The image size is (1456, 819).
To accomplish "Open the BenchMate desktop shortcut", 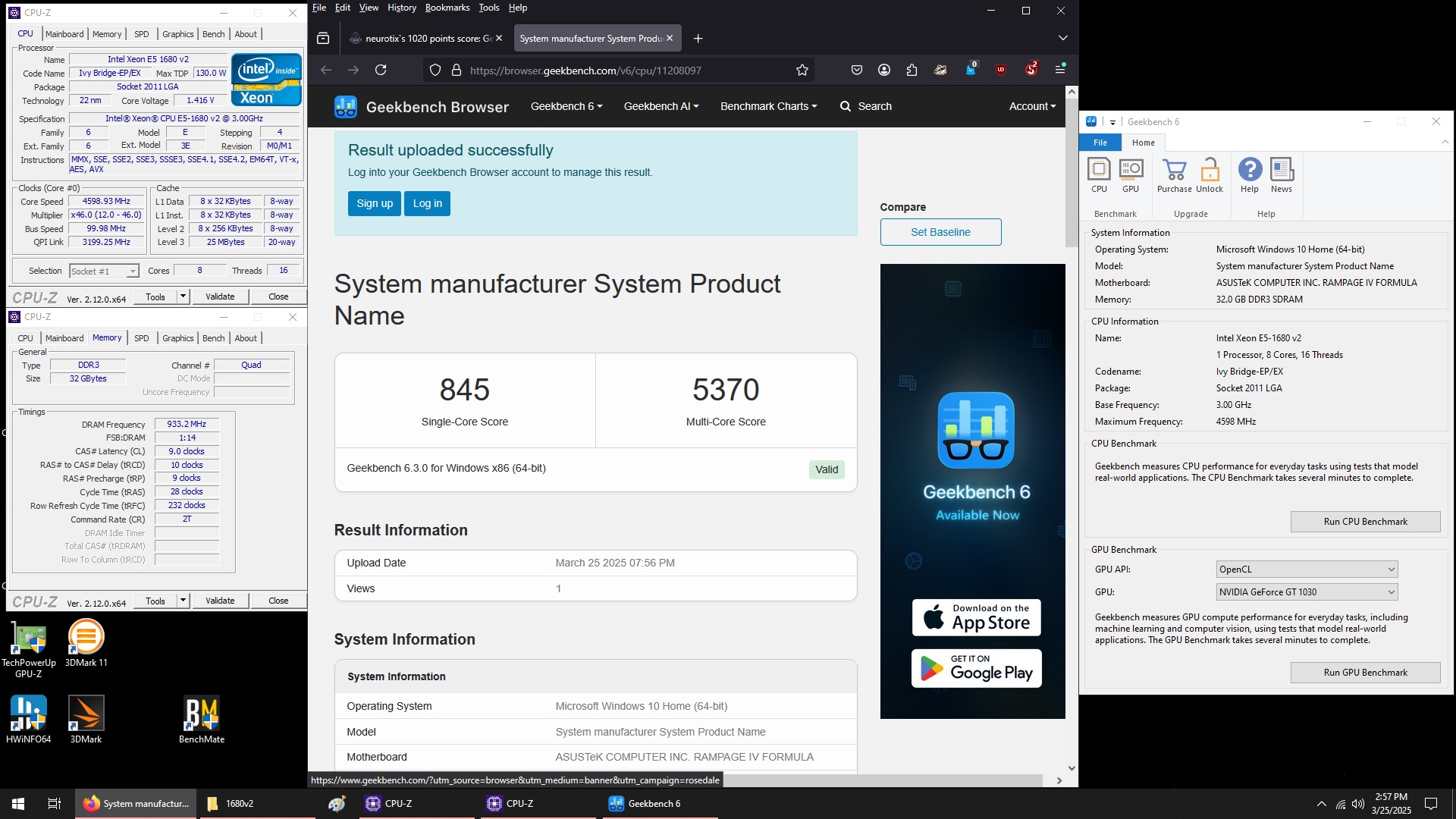I will pyautogui.click(x=202, y=720).
